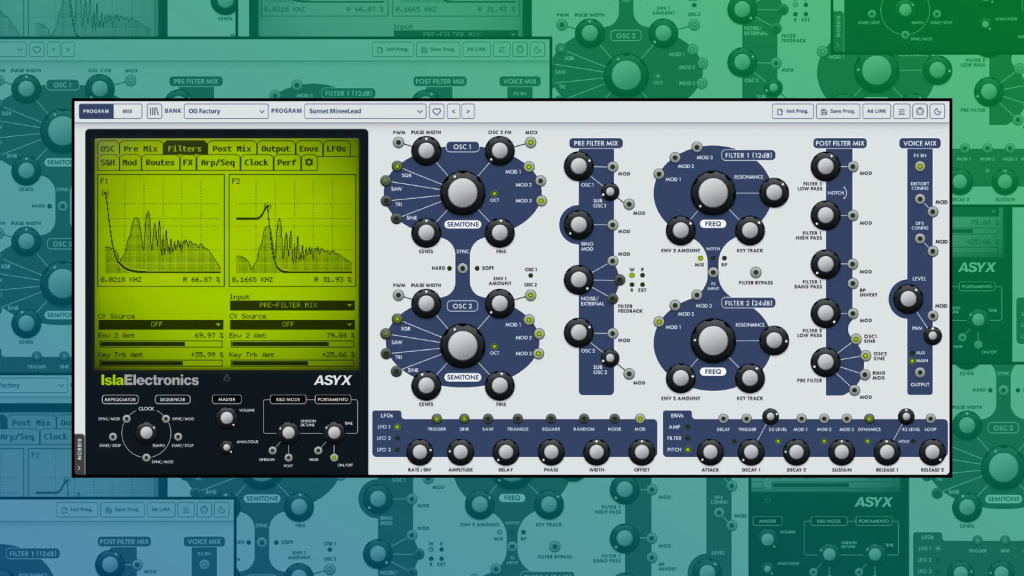Open the Program dropdown Sunset MineeLead

point(365,111)
